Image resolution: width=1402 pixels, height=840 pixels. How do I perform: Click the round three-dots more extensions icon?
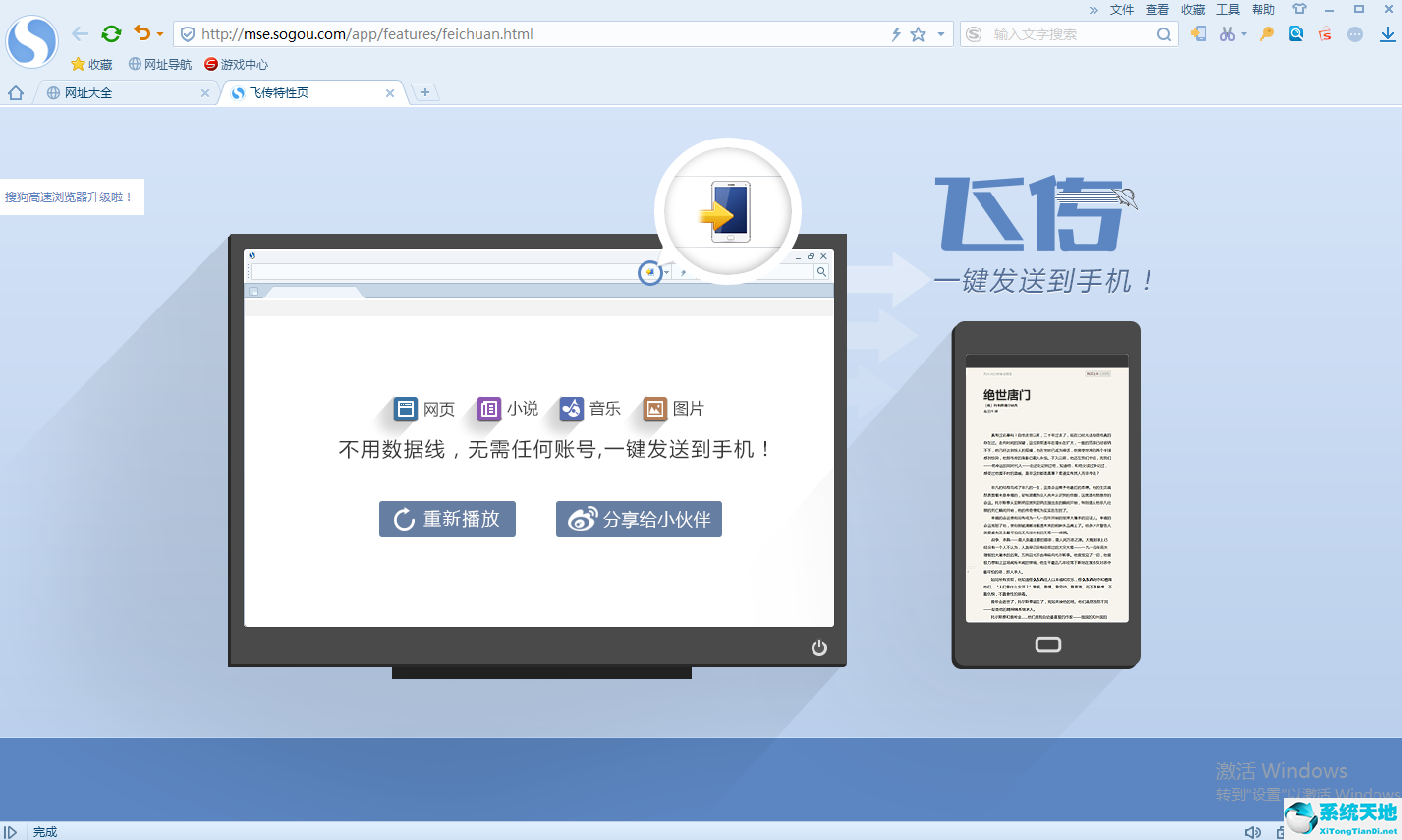click(x=1355, y=34)
